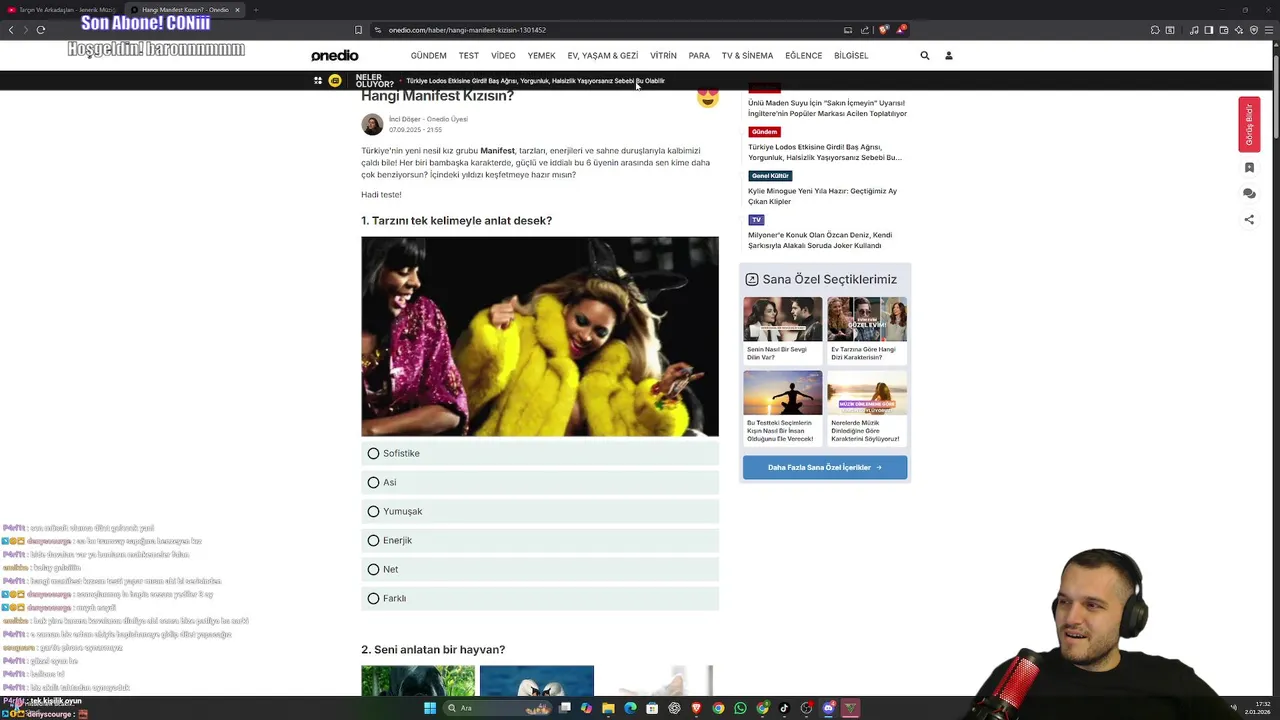
Task: Open File Explorer from taskbar
Action: point(608,708)
